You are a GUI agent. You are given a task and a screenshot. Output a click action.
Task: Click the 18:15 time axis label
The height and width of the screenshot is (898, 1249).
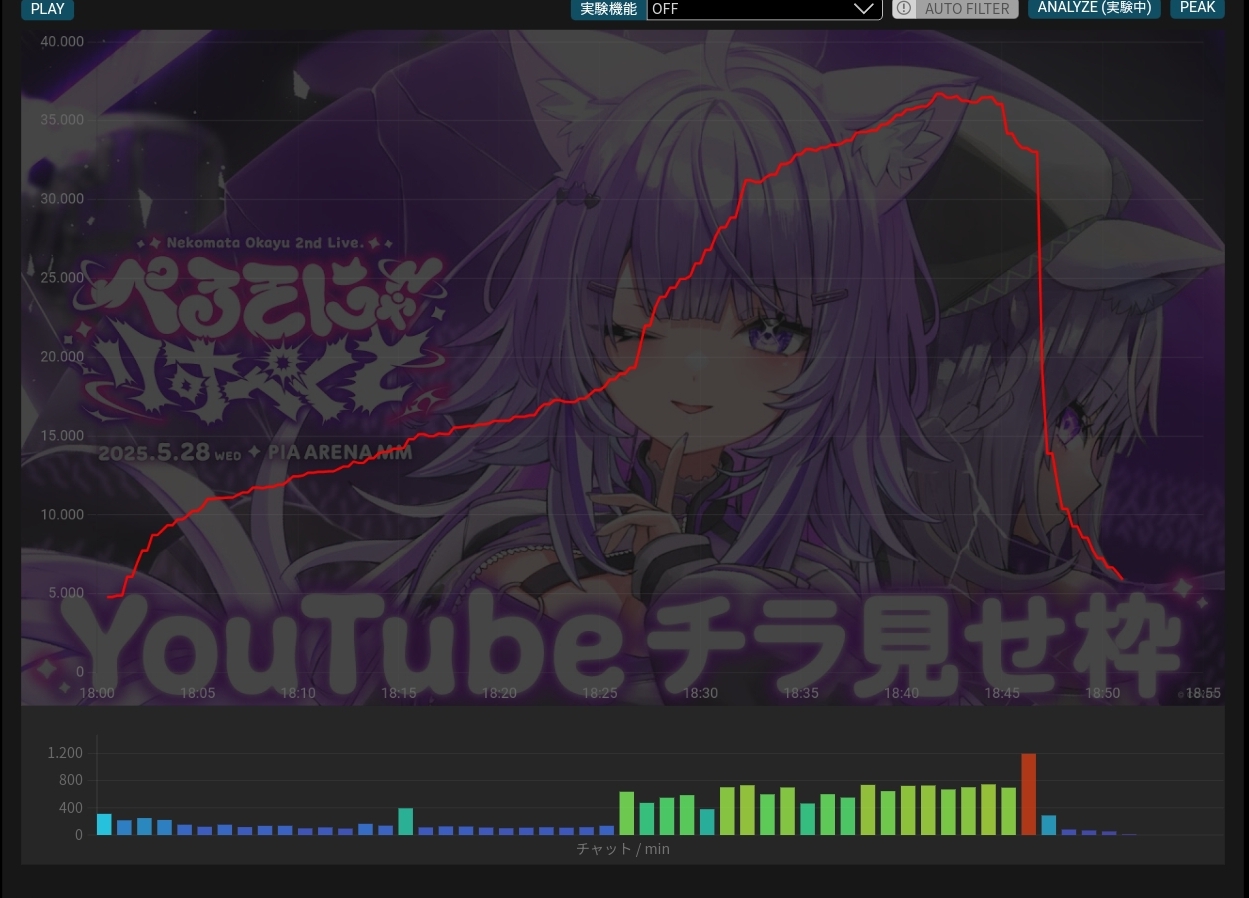click(399, 693)
